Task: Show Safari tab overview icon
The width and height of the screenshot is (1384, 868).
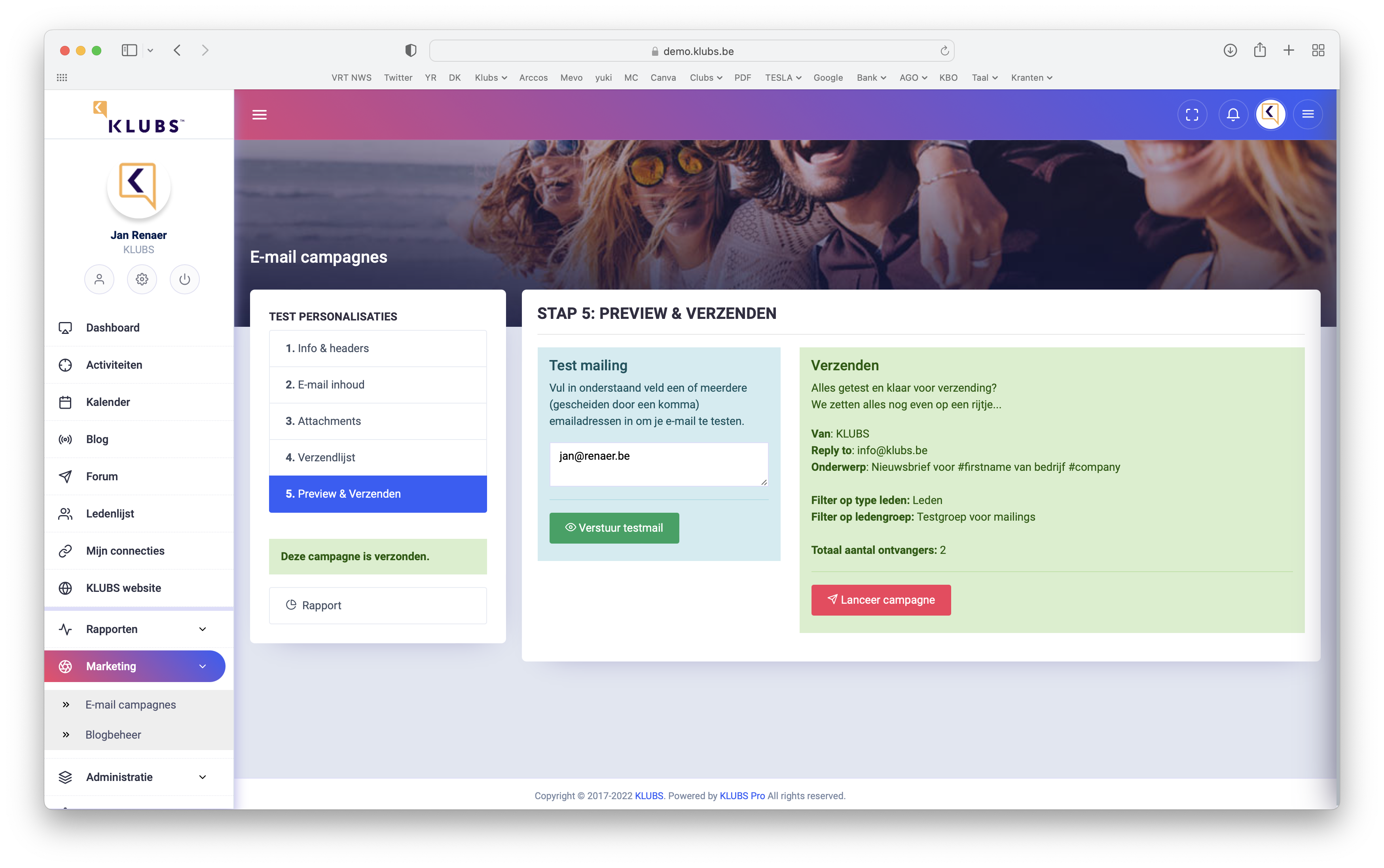Action: click(x=1318, y=51)
